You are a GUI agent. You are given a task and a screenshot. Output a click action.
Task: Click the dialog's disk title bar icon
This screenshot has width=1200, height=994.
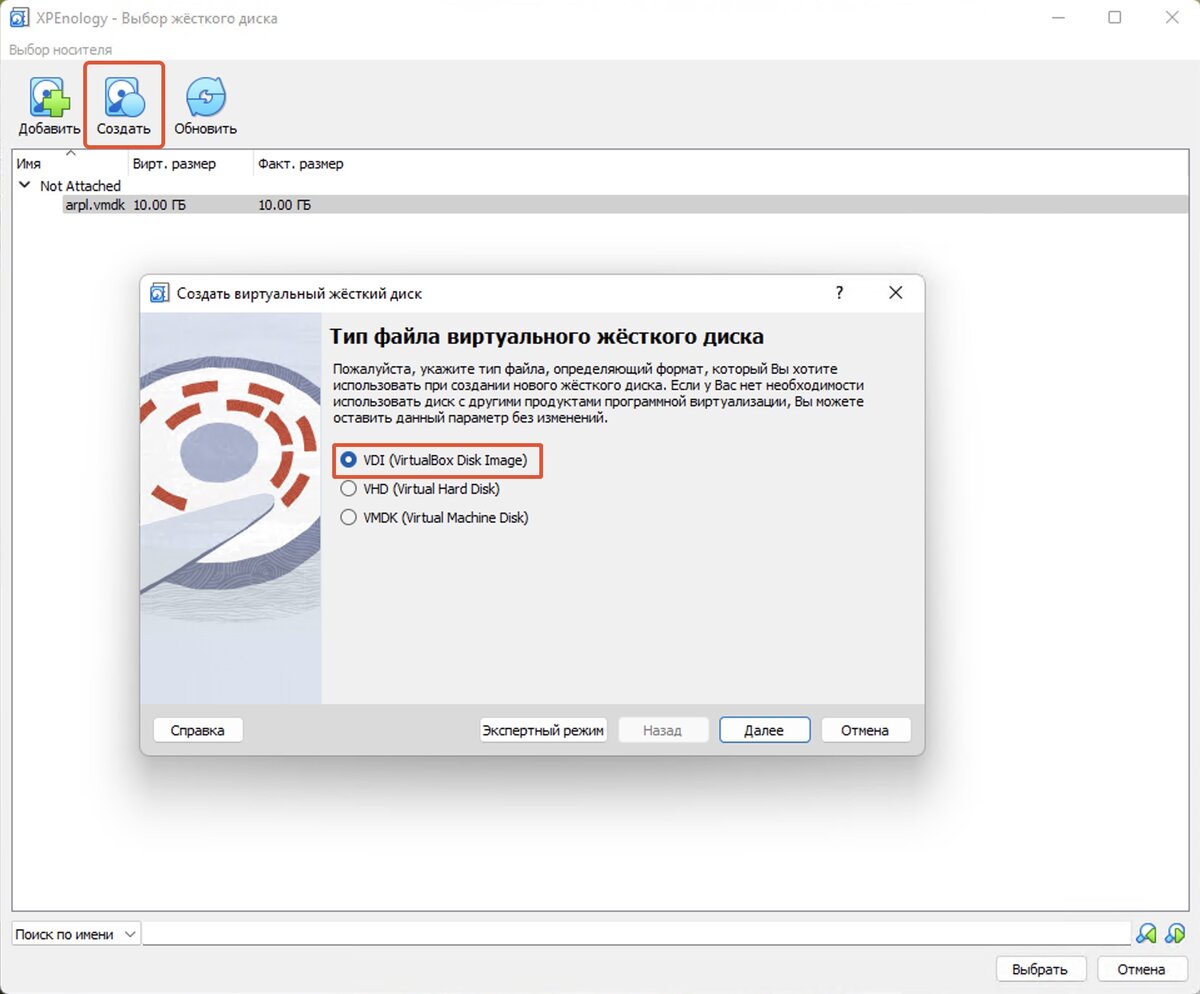[x=159, y=294]
